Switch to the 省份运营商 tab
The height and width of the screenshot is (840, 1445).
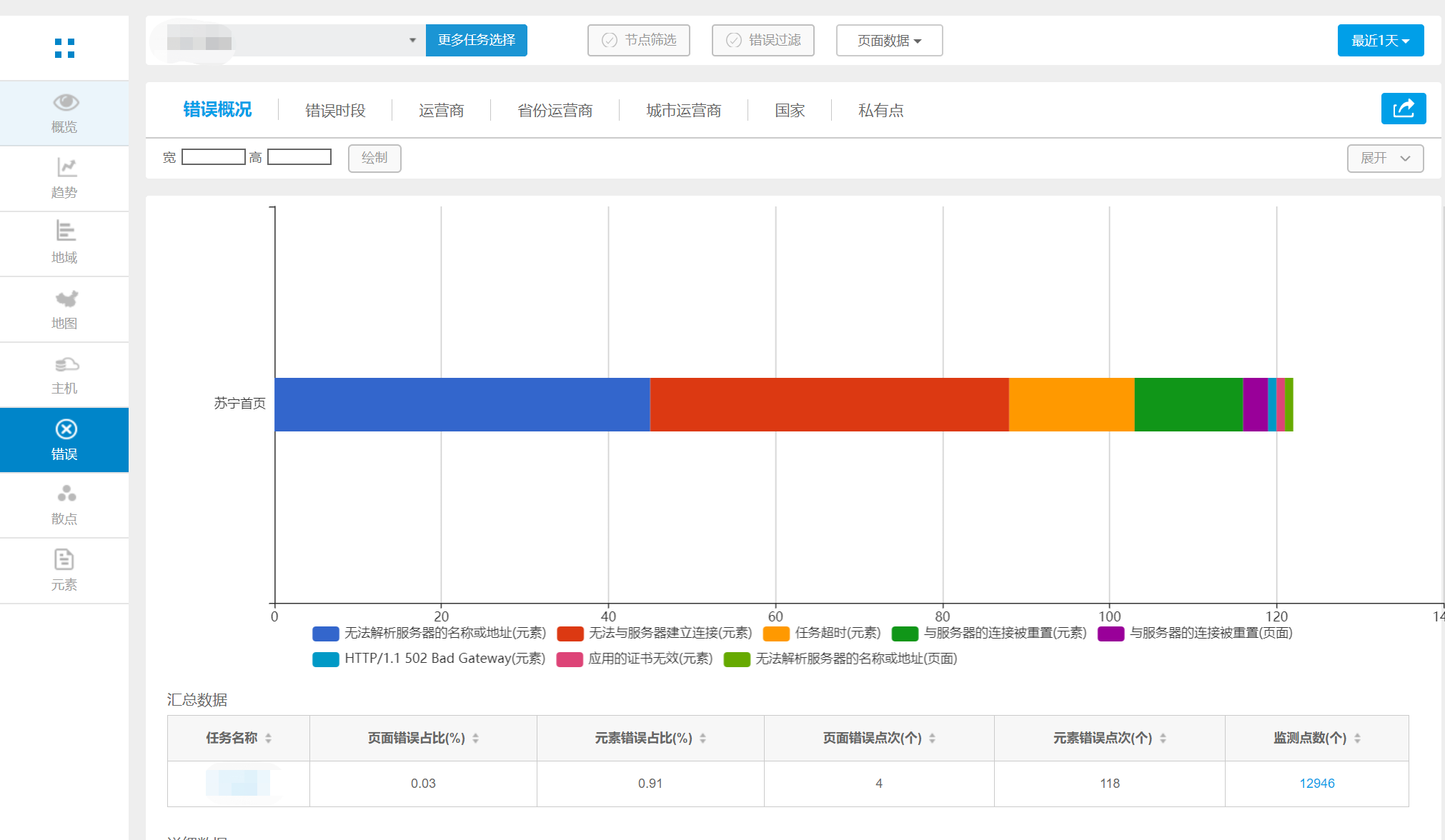coord(555,111)
